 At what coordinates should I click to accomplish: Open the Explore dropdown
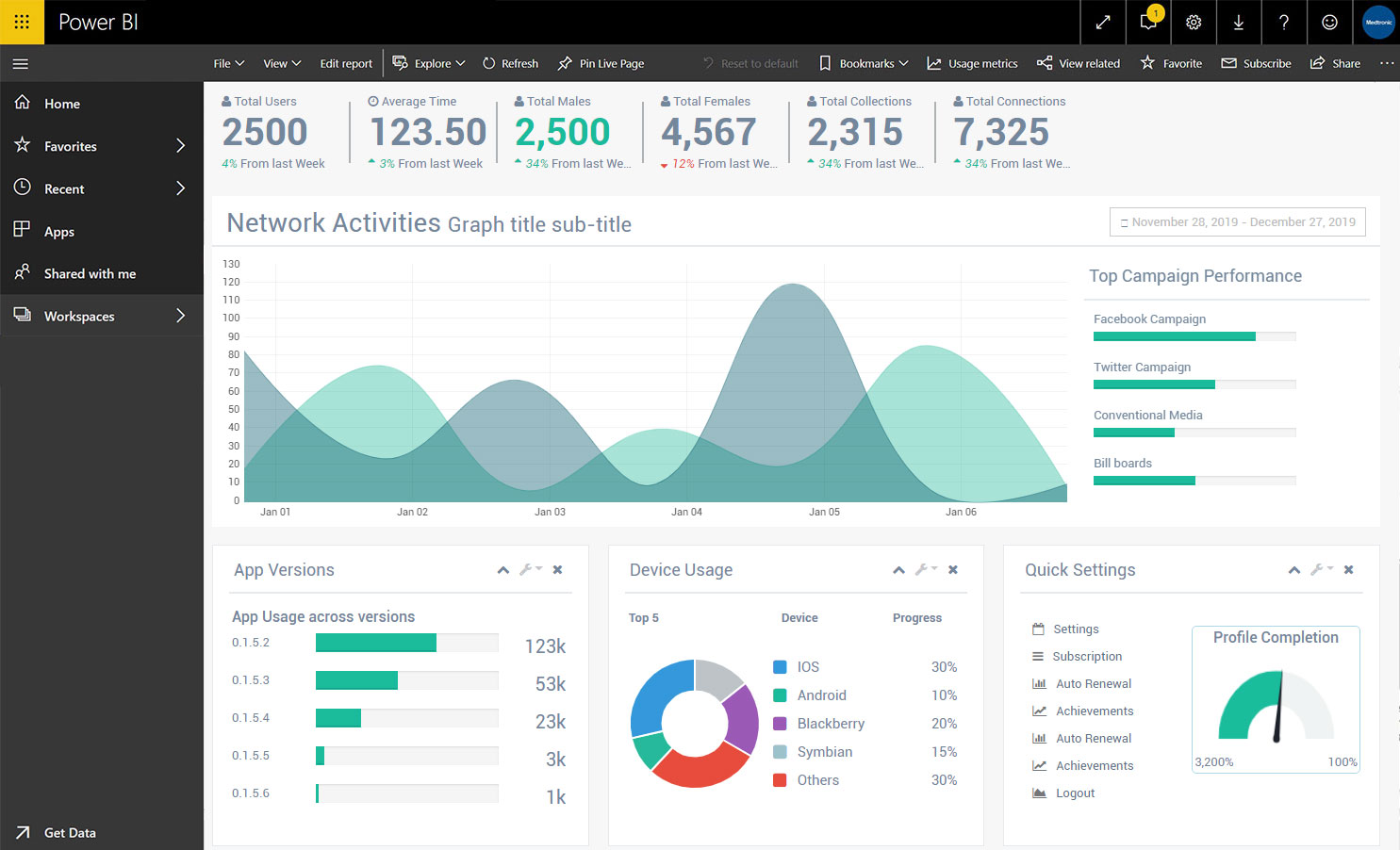[429, 63]
